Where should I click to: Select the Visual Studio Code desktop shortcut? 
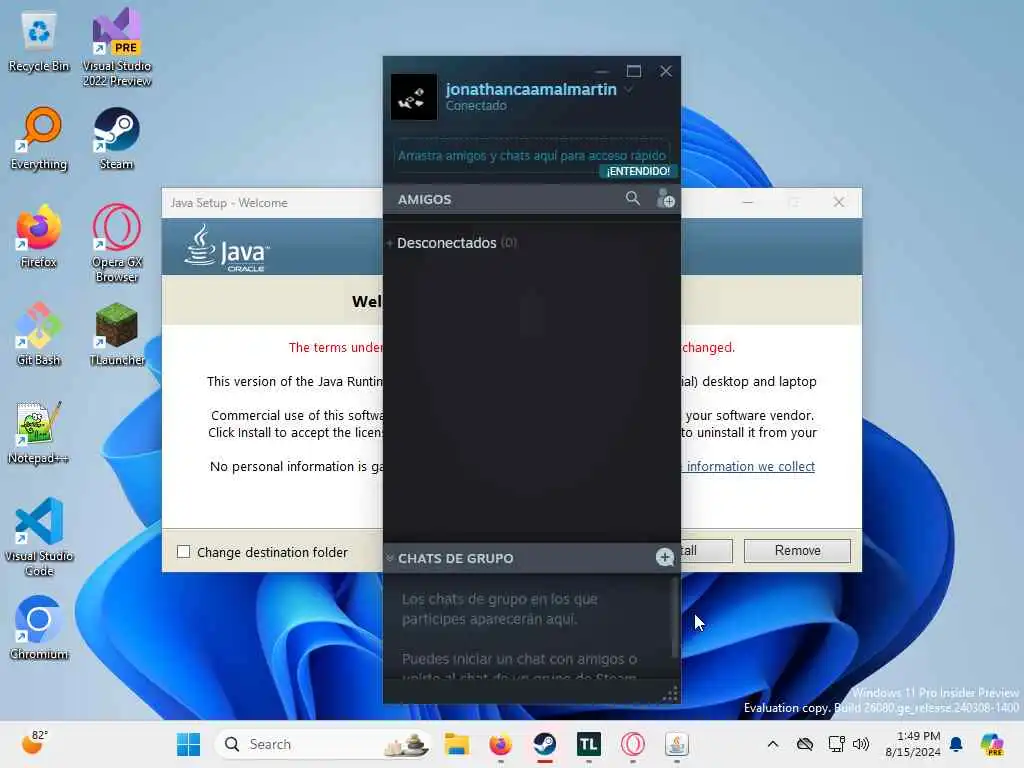[39, 537]
